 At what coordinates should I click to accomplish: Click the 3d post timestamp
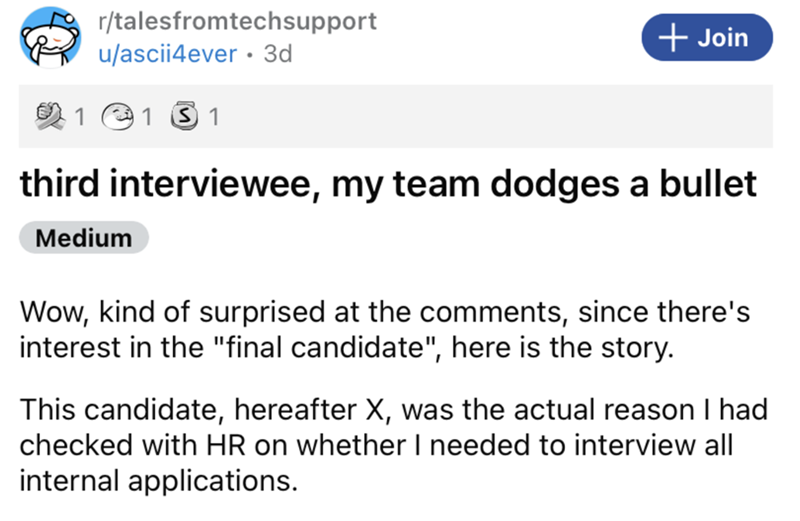275,54
